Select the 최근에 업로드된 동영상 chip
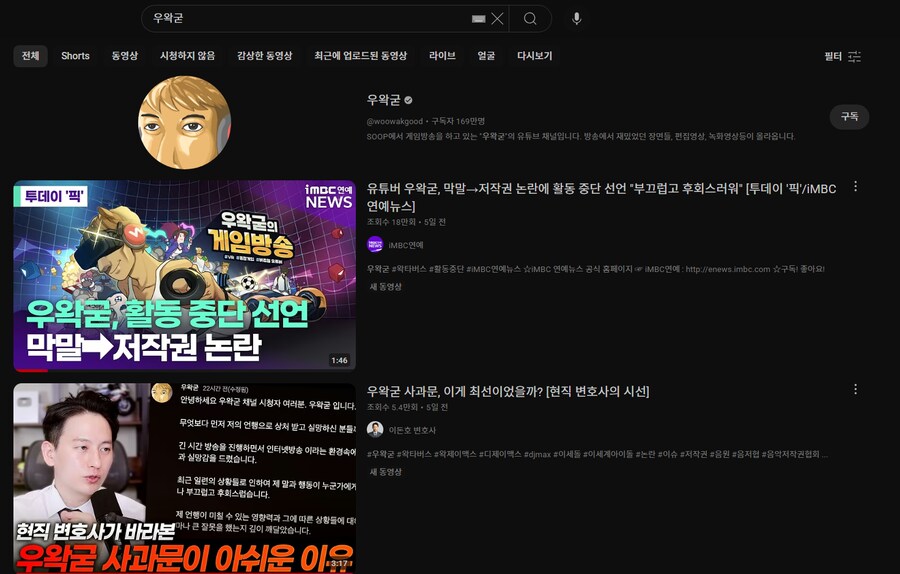Image resolution: width=900 pixels, height=574 pixels. pyautogui.click(x=360, y=56)
